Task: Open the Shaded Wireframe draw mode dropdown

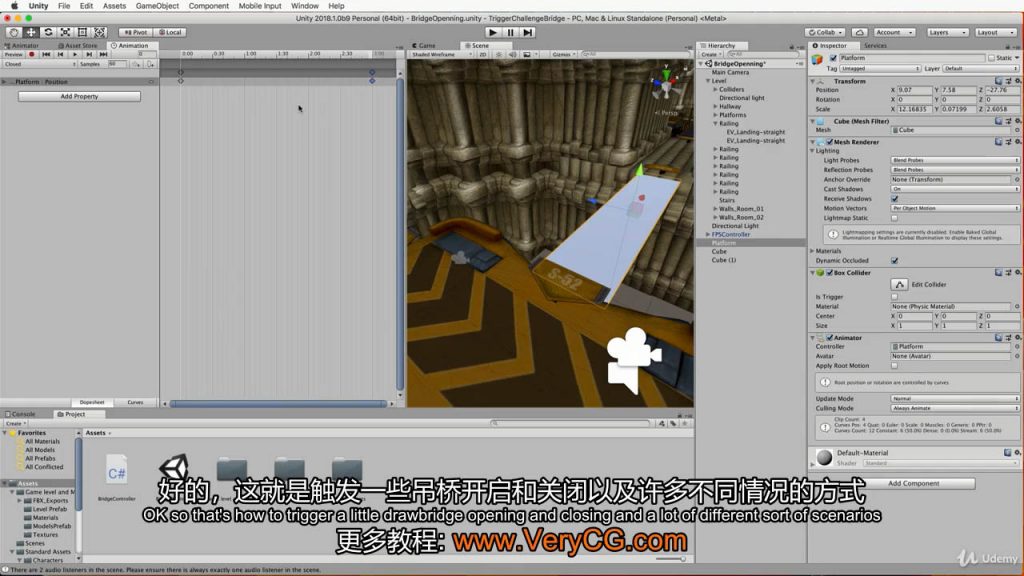Action: 441,55
